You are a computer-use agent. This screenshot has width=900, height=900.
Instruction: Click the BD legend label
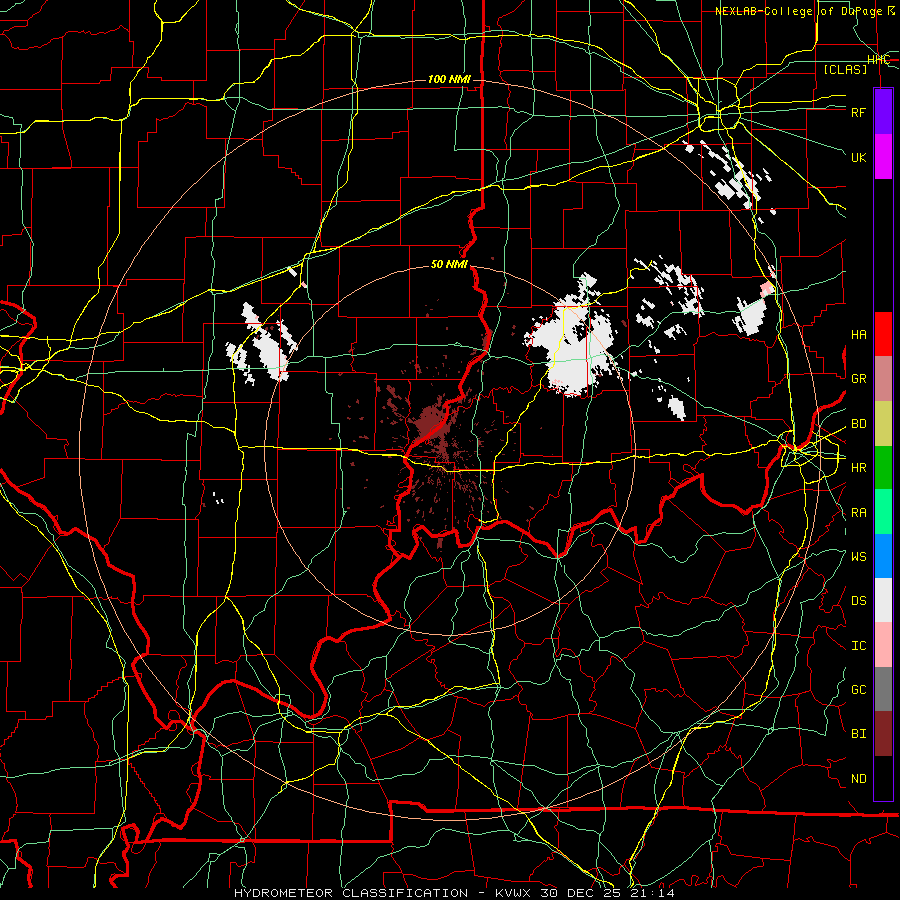click(858, 424)
